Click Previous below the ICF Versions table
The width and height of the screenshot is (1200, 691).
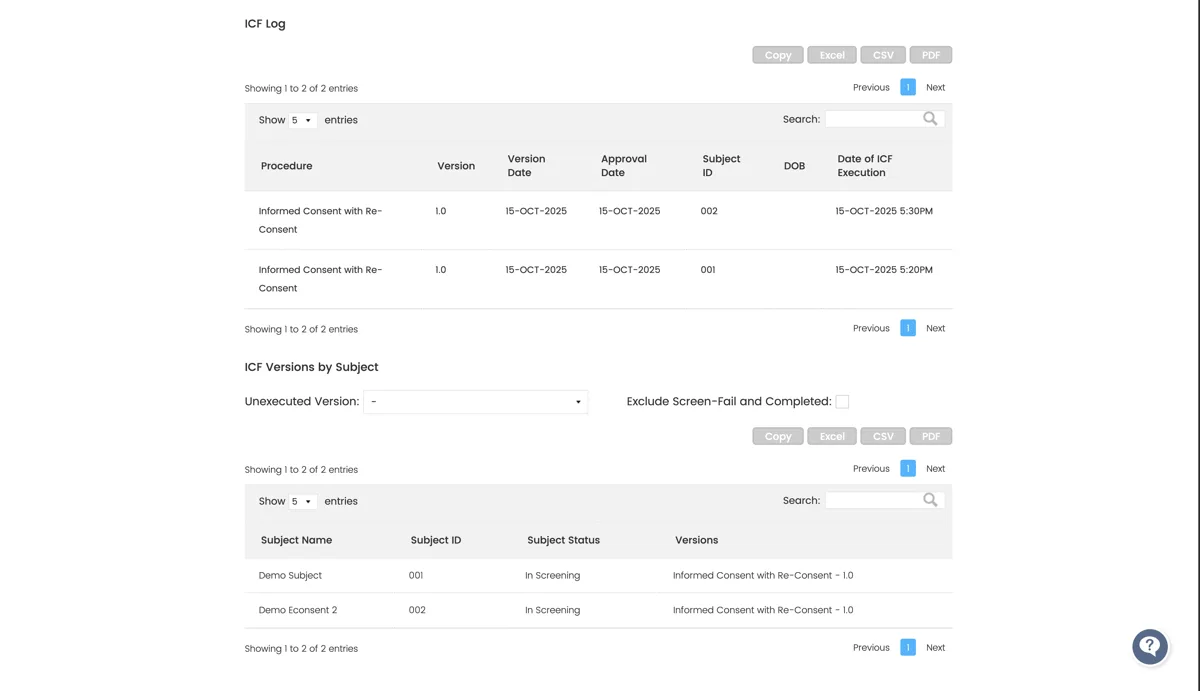(870, 647)
